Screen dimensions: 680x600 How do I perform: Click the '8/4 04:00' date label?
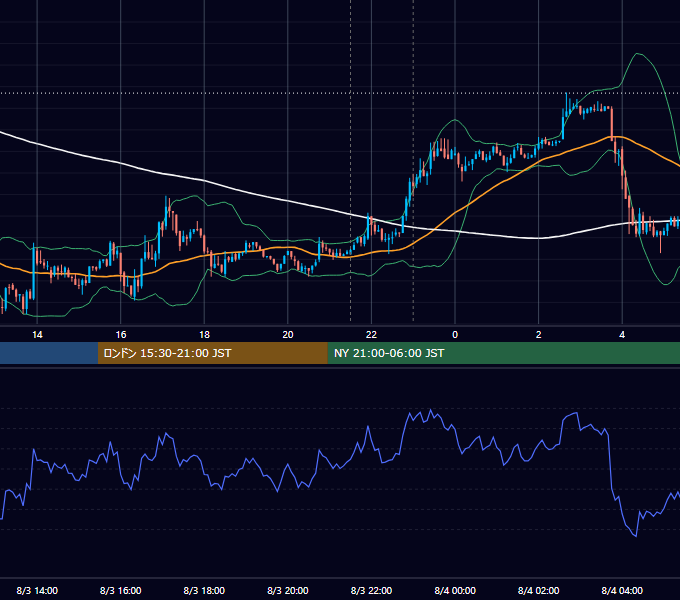tap(622, 590)
